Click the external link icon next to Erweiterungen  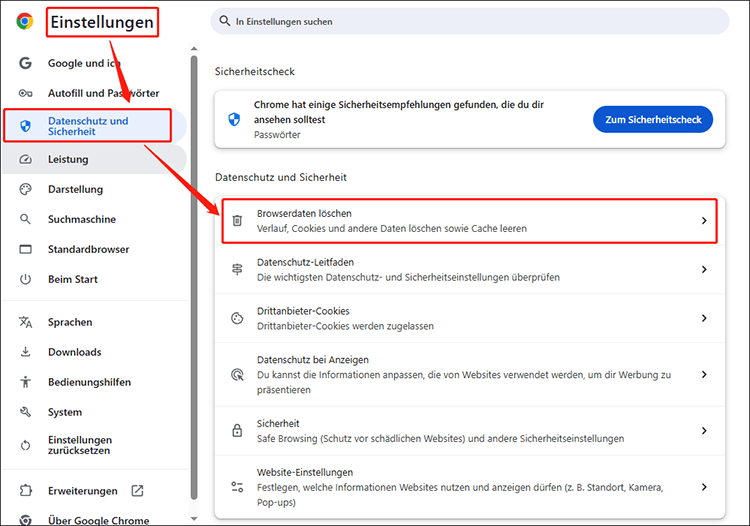click(137, 491)
